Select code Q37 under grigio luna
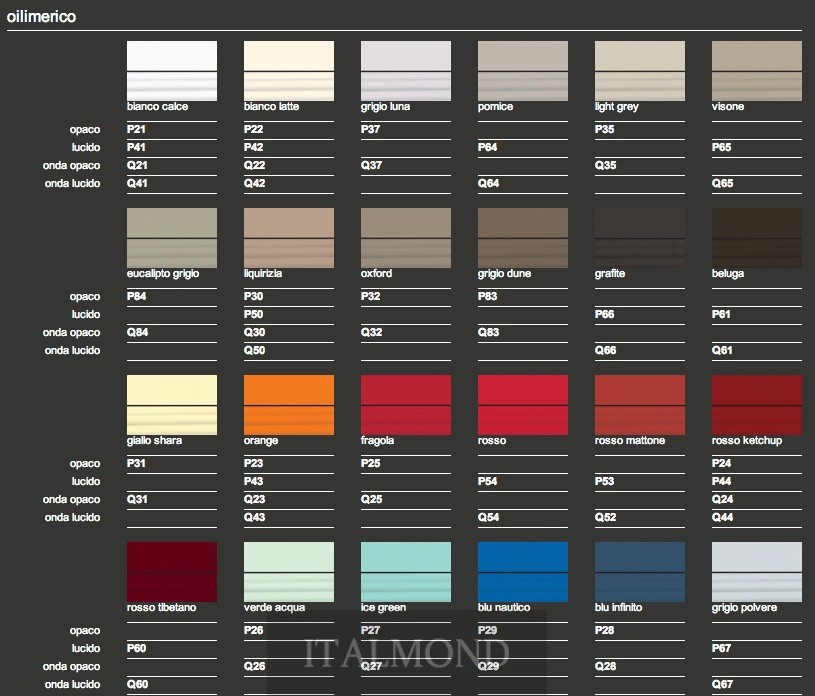This screenshot has height=696, width=815. (372, 165)
